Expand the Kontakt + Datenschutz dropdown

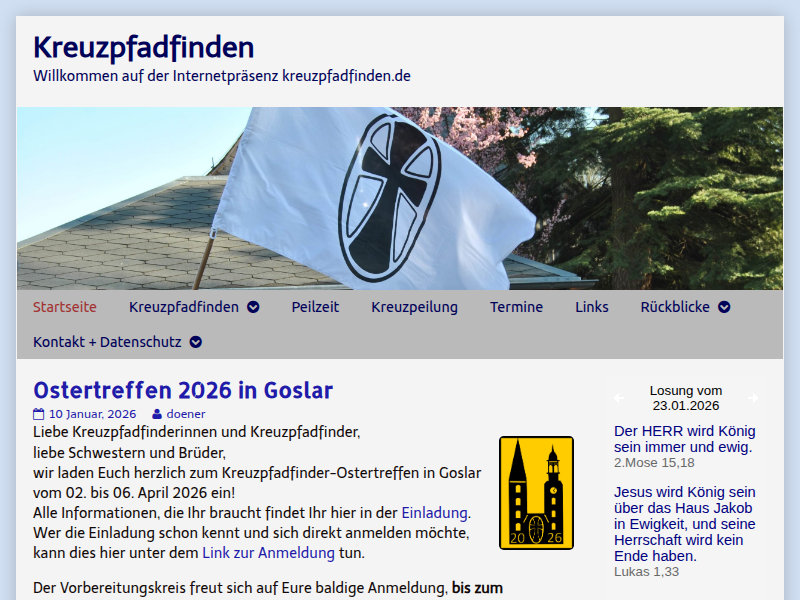[x=196, y=342]
